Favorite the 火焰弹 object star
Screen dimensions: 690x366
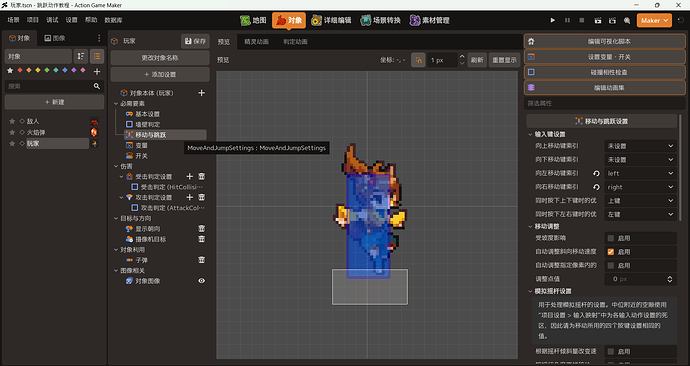12,132
